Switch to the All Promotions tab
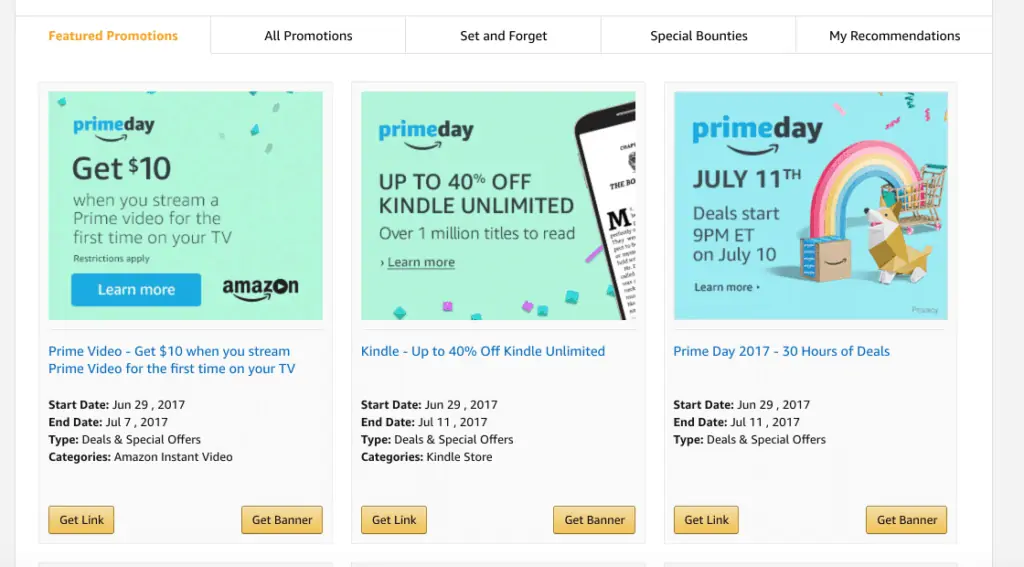This screenshot has height=567, width=1024. tap(308, 36)
